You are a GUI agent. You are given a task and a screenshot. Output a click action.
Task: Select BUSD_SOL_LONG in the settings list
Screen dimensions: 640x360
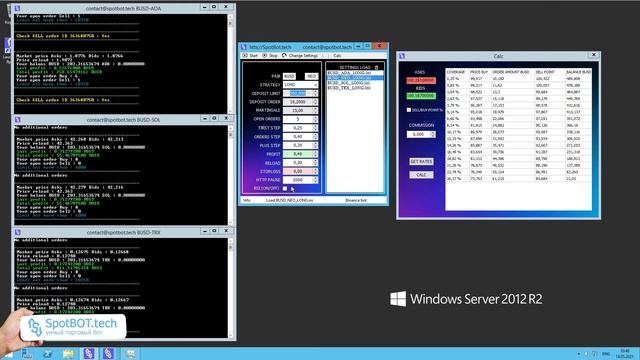[x=355, y=82]
